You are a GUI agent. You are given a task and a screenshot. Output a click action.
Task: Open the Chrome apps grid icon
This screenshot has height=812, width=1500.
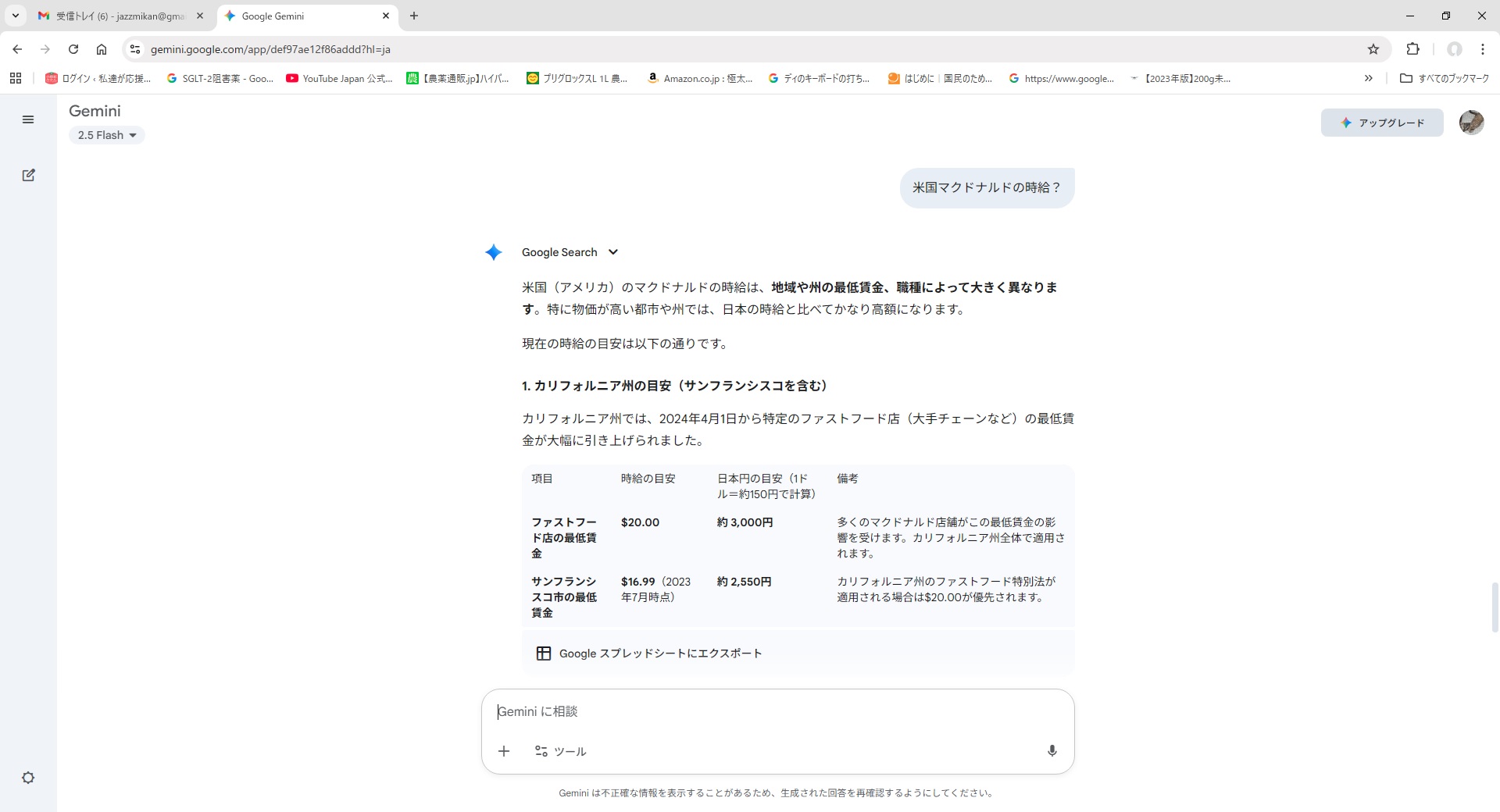click(16, 78)
